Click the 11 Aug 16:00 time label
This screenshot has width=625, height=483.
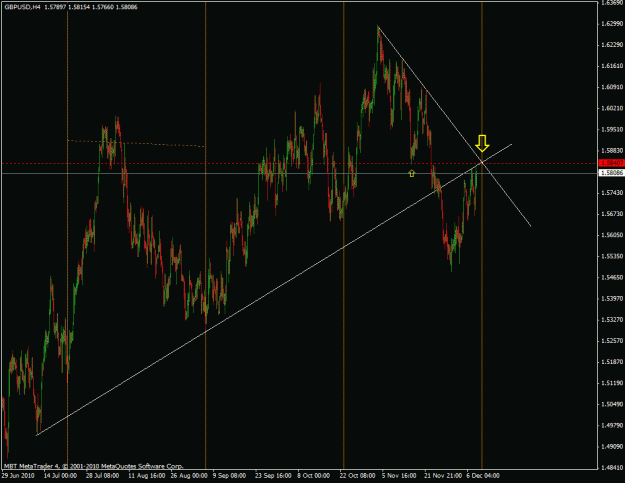[x=146, y=475]
